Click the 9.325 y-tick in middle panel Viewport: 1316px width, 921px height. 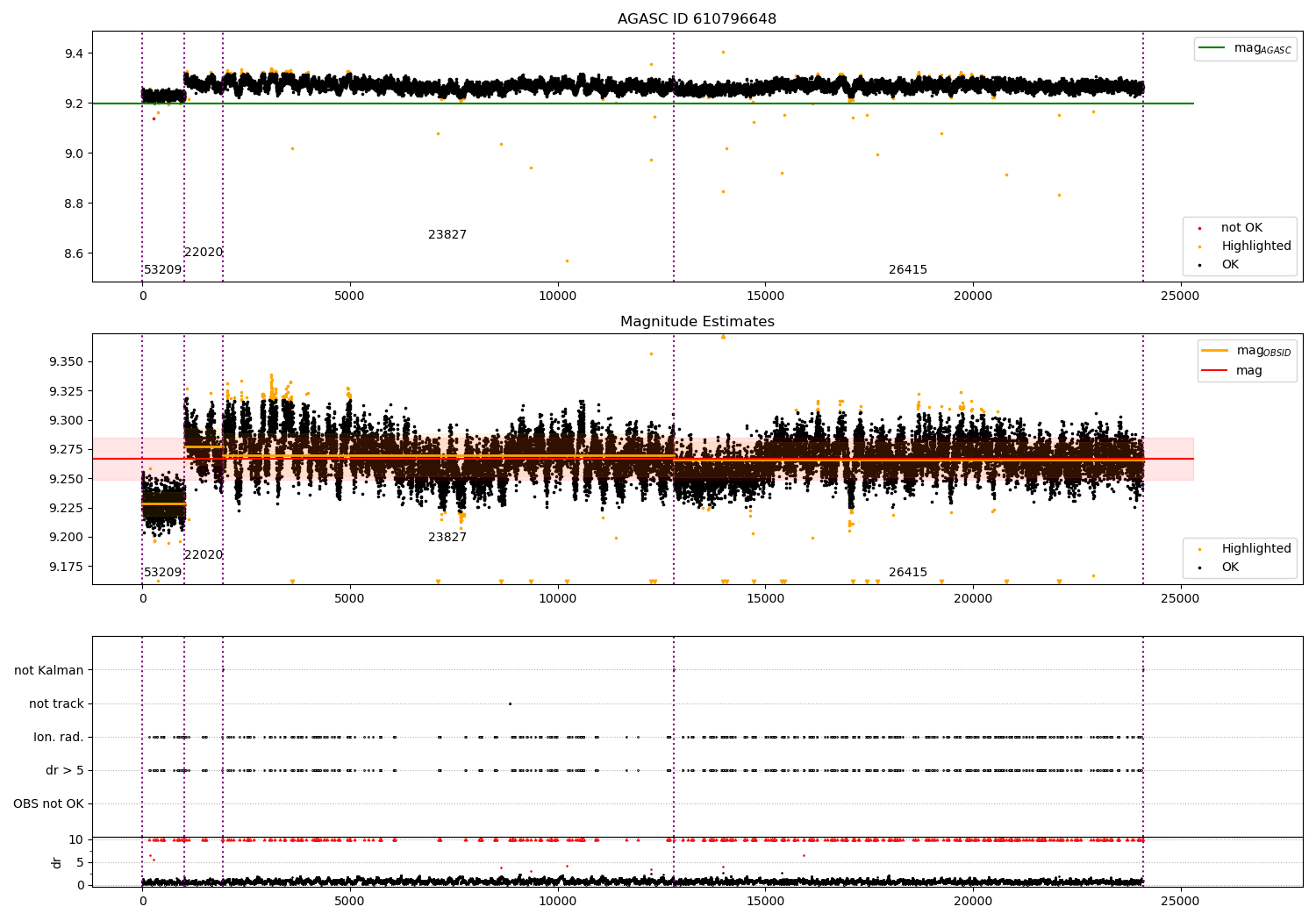(x=67, y=391)
